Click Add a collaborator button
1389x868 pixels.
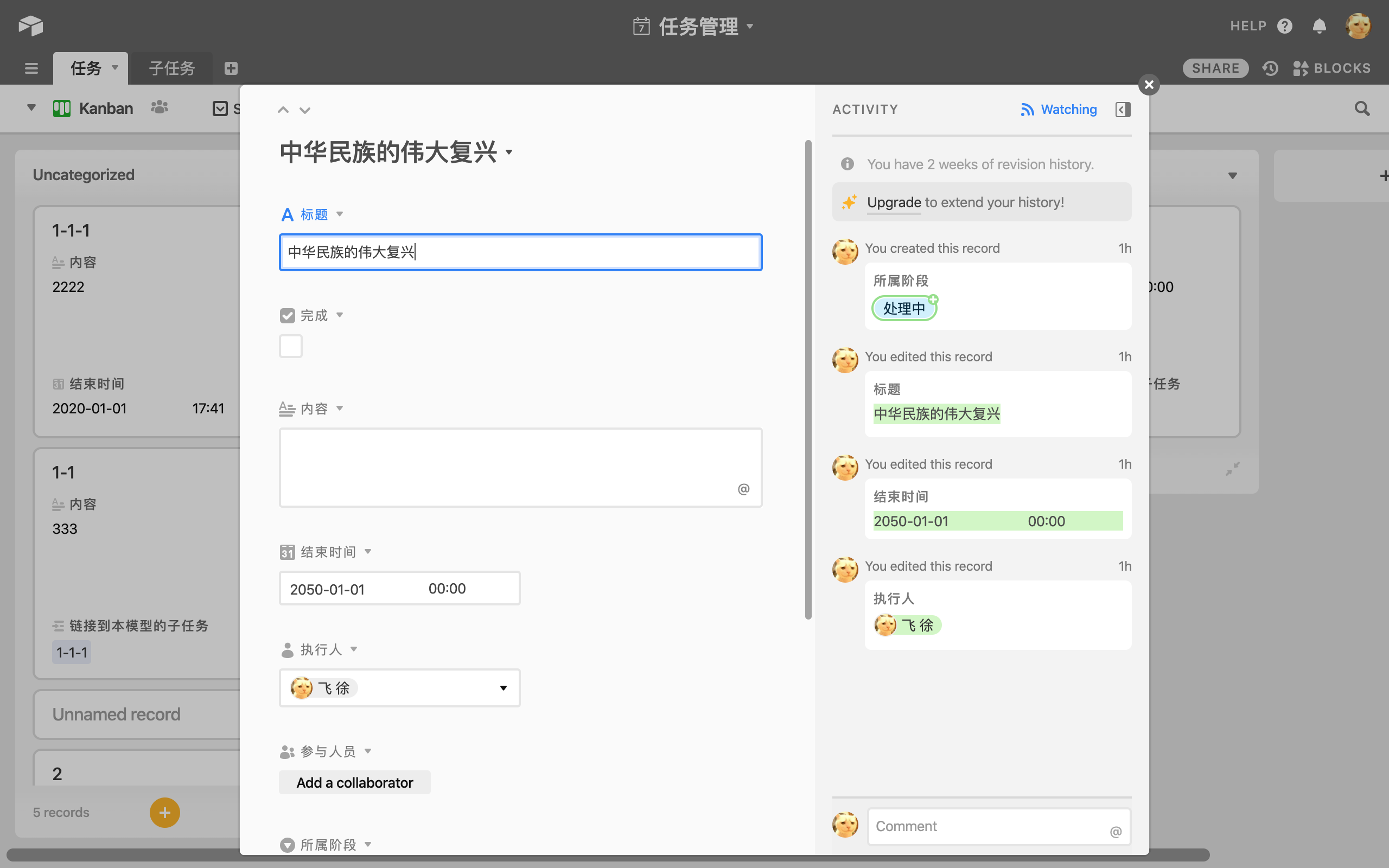(x=354, y=782)
